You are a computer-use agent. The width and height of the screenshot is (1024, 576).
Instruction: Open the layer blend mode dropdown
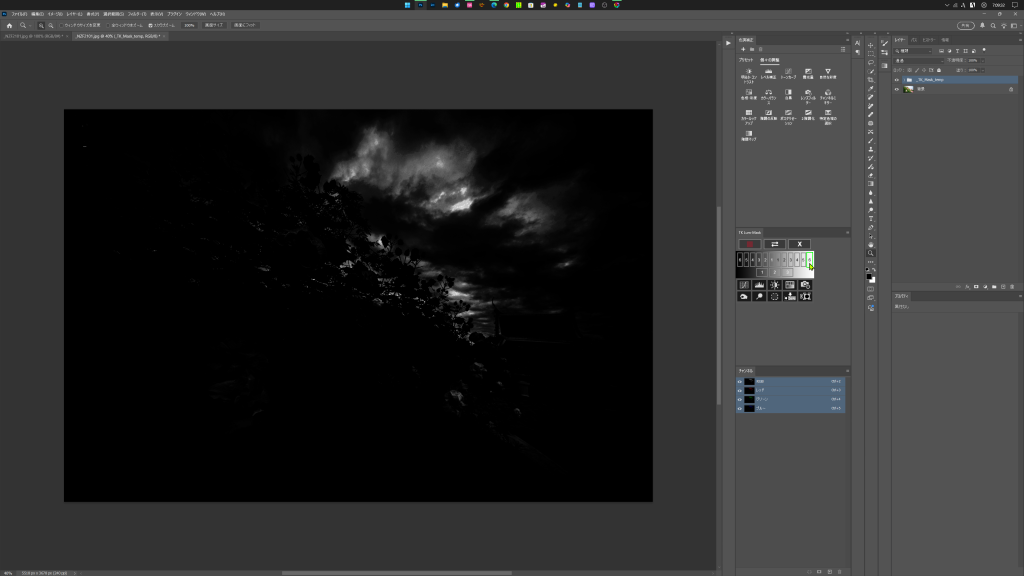(917, 60)
